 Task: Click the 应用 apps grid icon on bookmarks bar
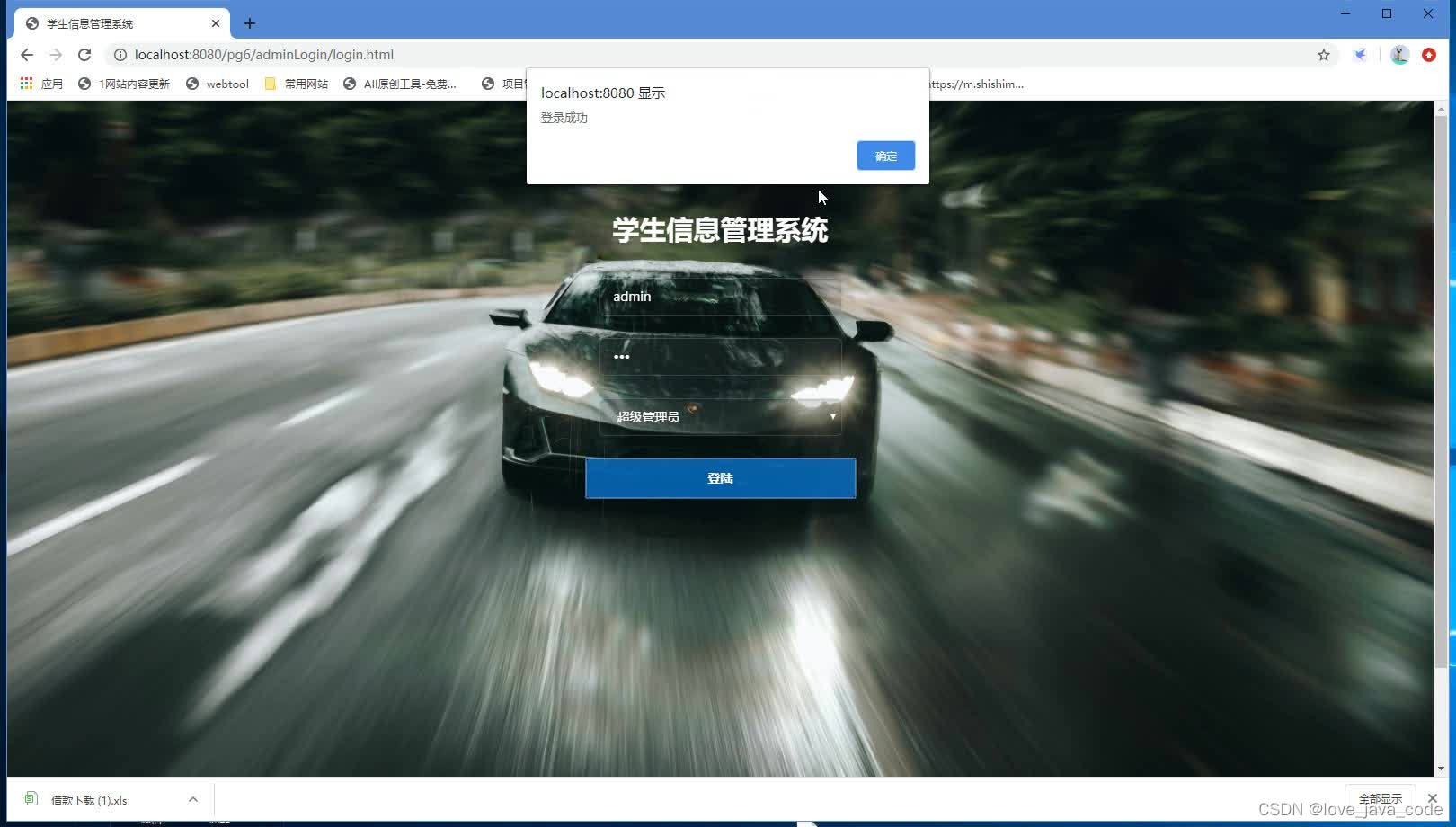point(25,84)
